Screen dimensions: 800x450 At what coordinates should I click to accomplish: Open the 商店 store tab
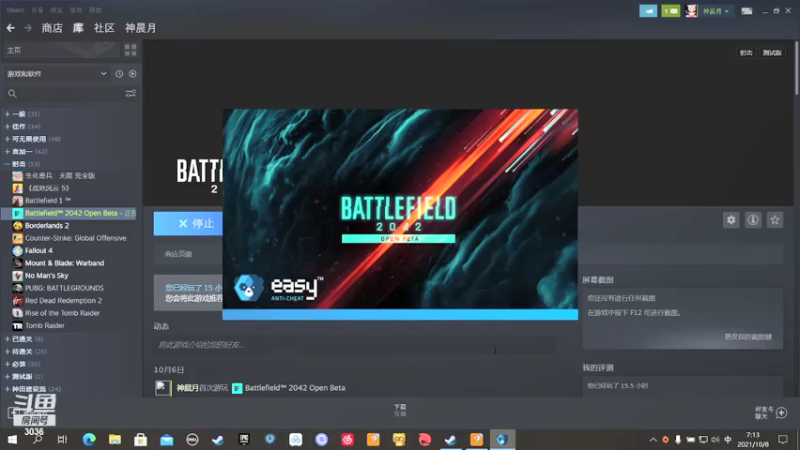[52, 28]
